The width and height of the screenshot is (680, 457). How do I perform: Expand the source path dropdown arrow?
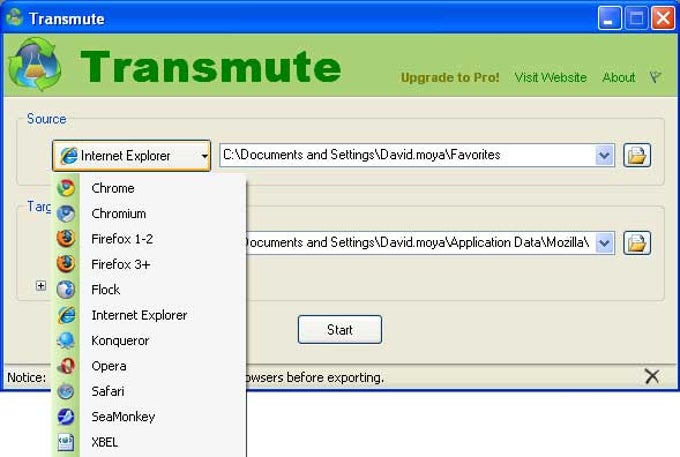pyautogui.click(x=605, y=155)
